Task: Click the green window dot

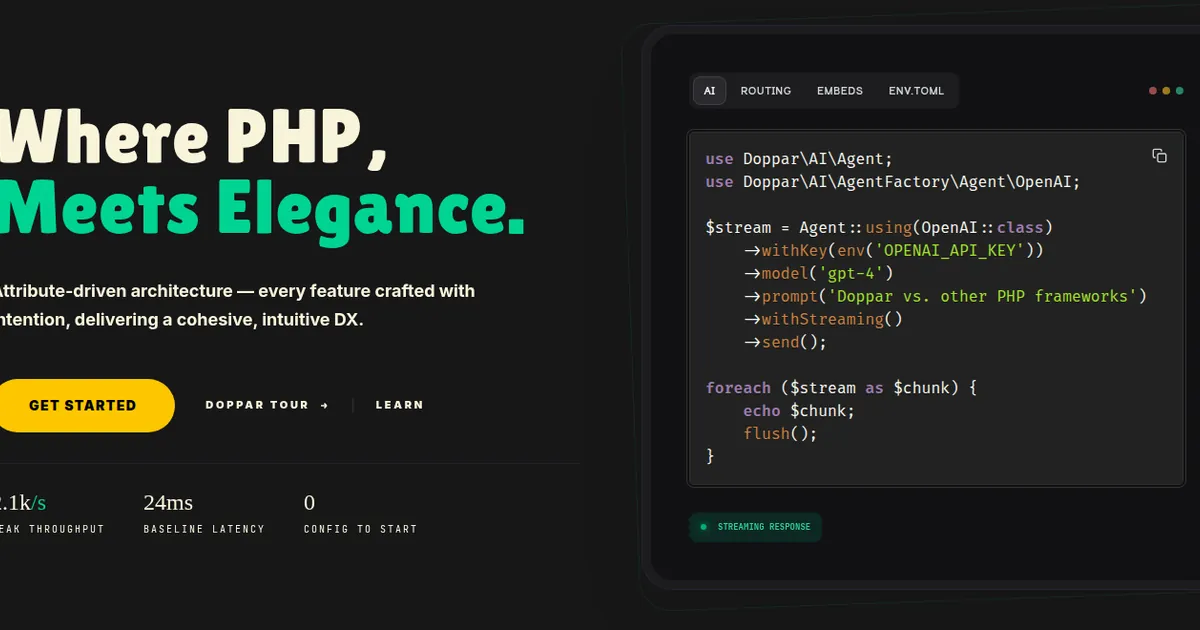Action: point(1179,91)
